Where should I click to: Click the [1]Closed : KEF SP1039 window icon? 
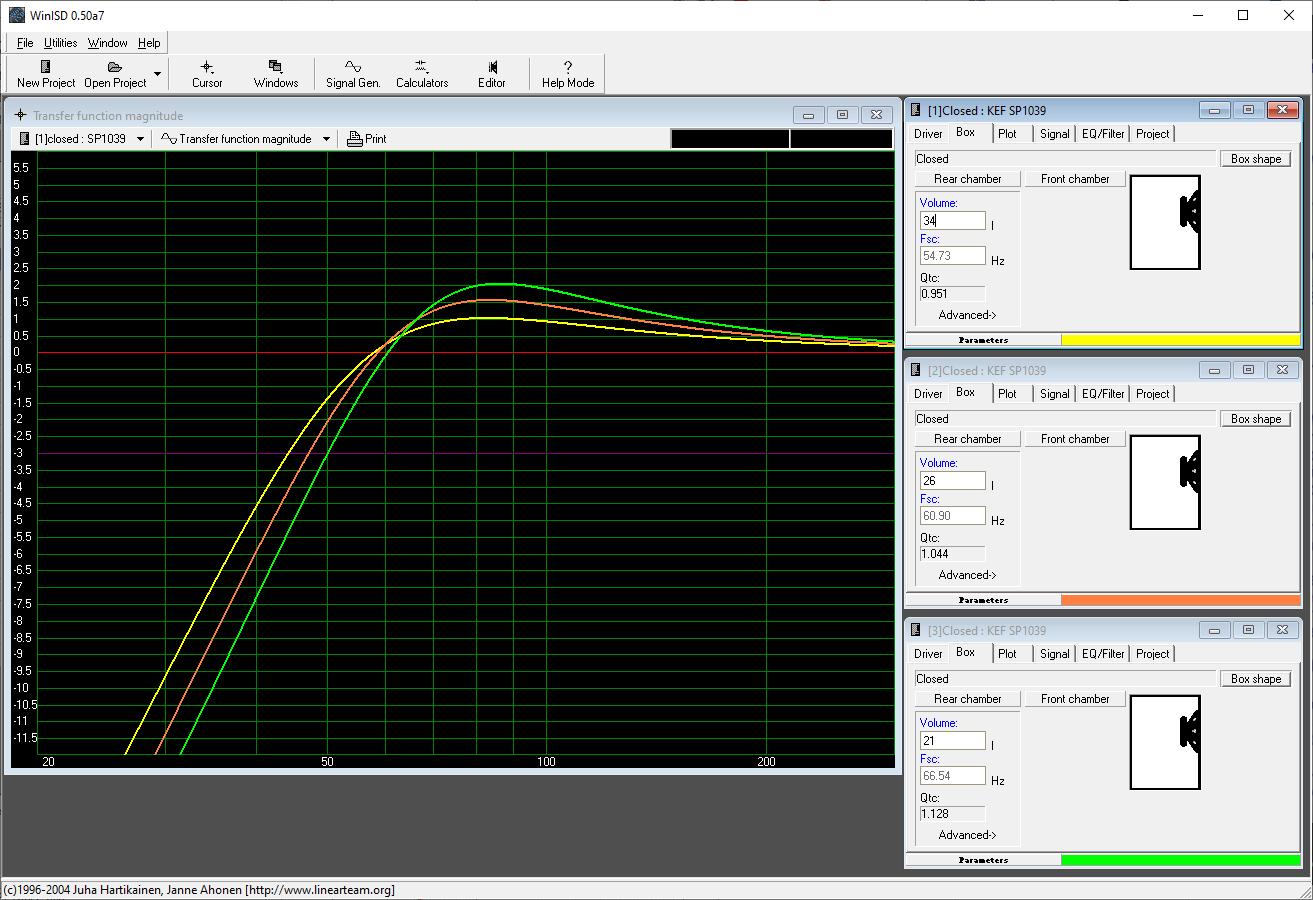(917, 110)
